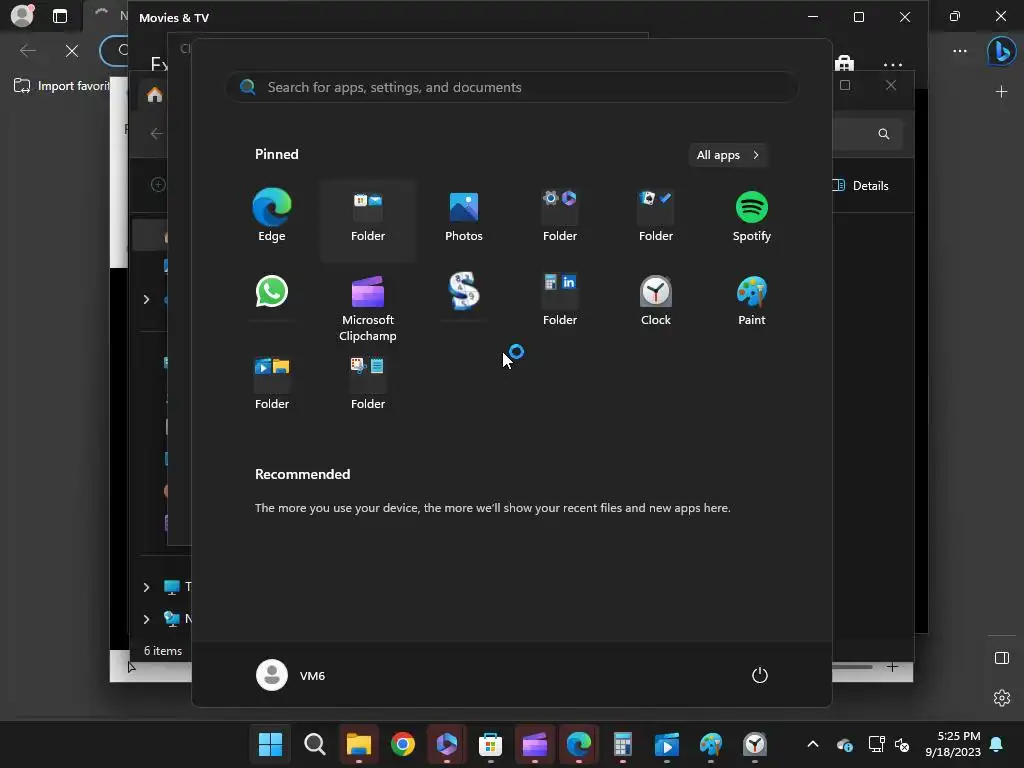Viewport: 1024px width, 768px height.
Task: Open Edge Settings and more menu
Action: pyautogui.click(x=960, y=51)
